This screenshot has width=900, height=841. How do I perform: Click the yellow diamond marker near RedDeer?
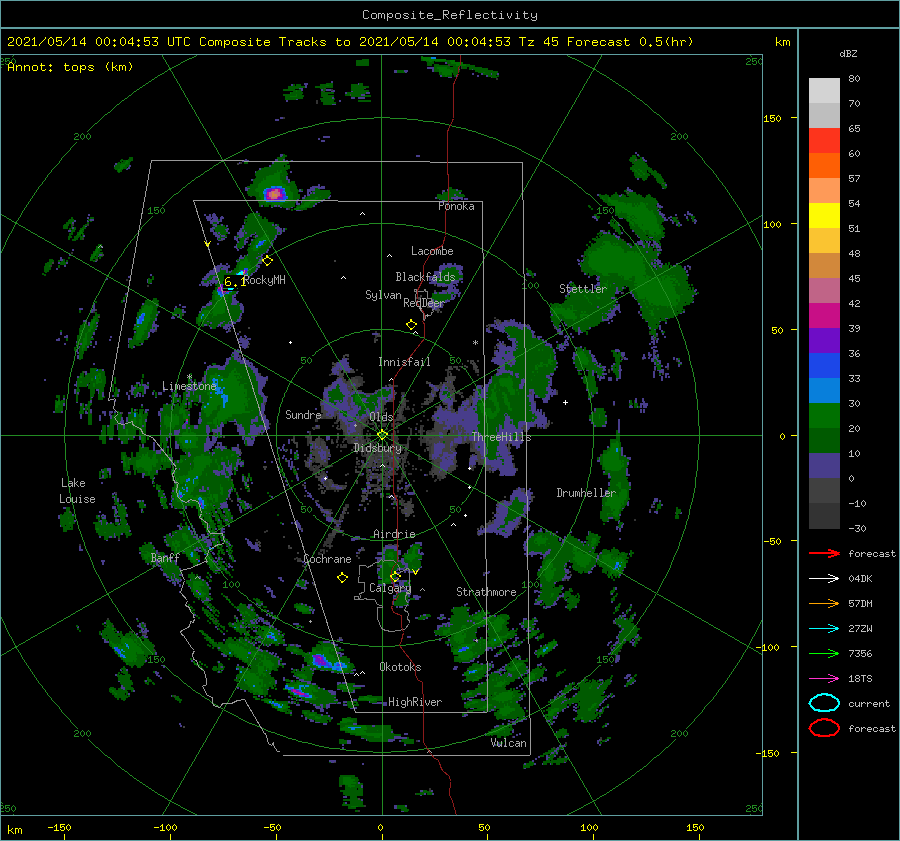pyautogui.click(x=411, y=325)
